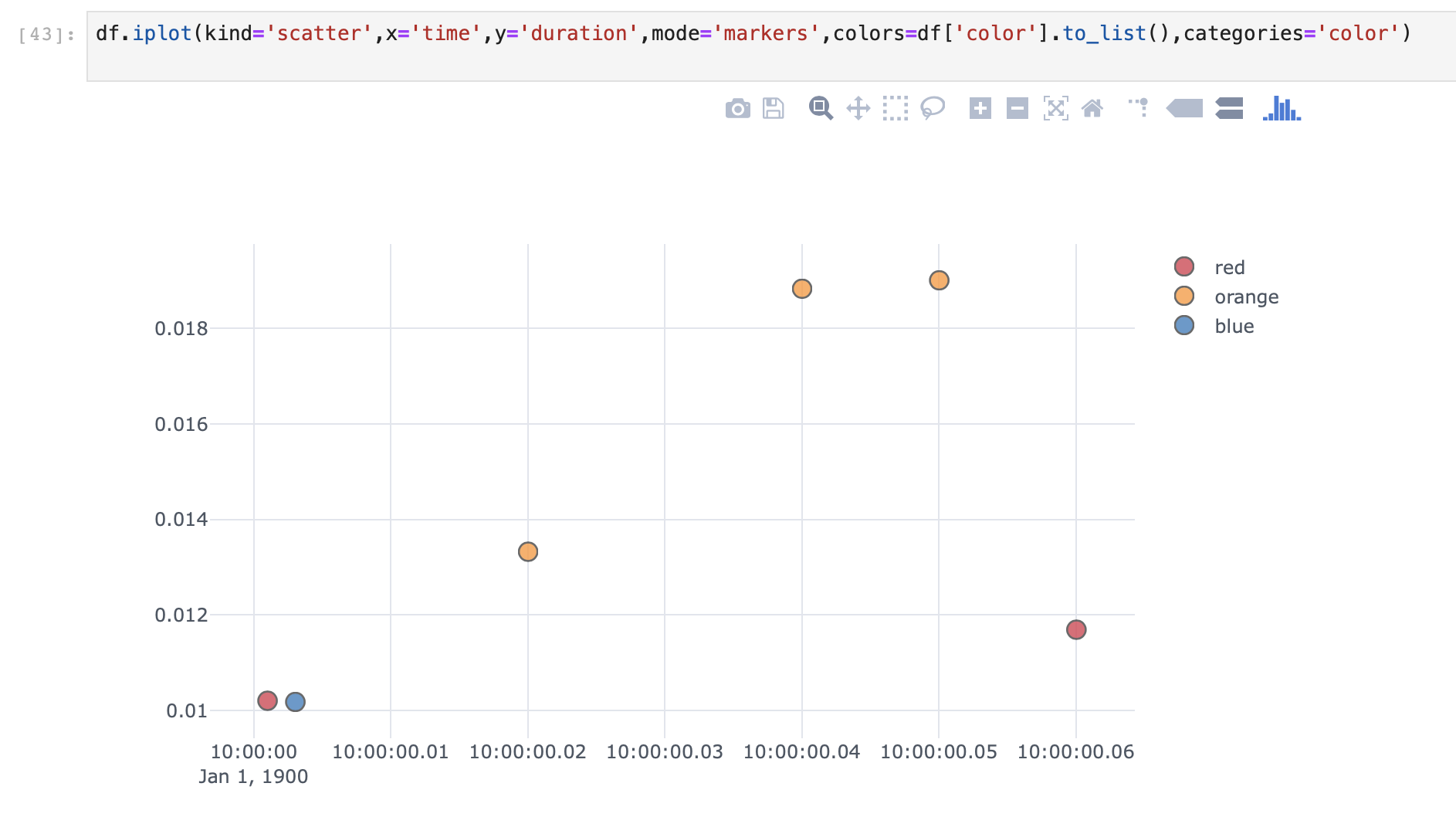This screenshot has height=817, width=1456.
Task: Save the chart to cloud with disk icon
Action: point(772,109)
